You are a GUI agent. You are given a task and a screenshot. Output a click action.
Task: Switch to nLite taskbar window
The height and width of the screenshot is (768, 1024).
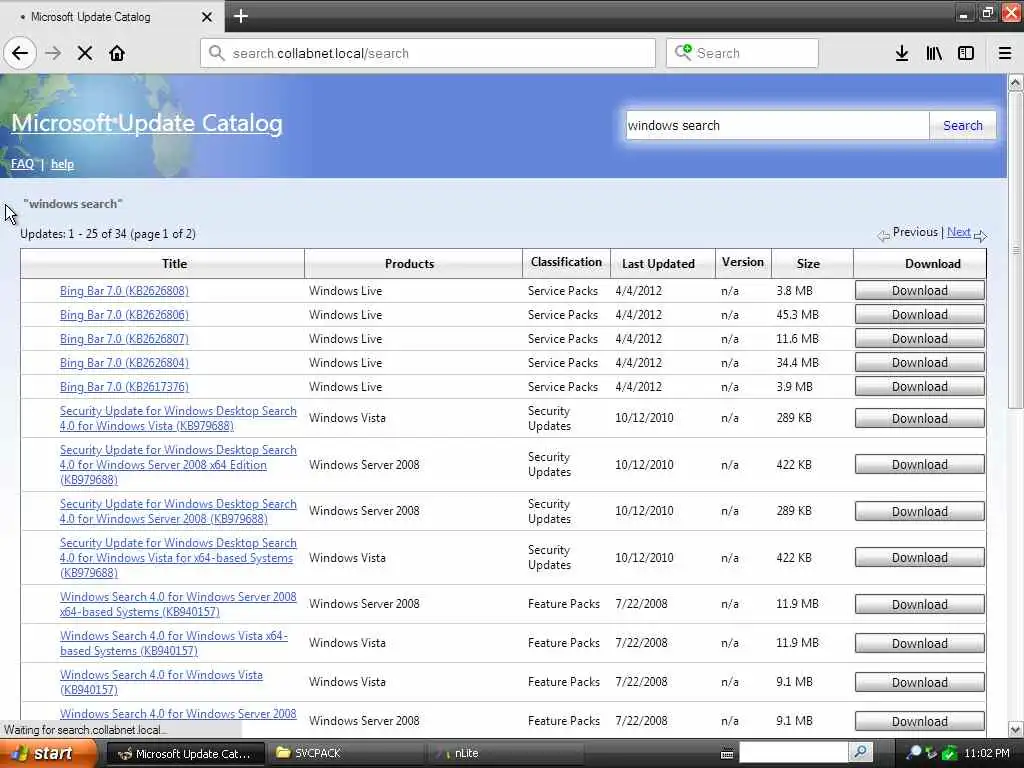point(506,754)
